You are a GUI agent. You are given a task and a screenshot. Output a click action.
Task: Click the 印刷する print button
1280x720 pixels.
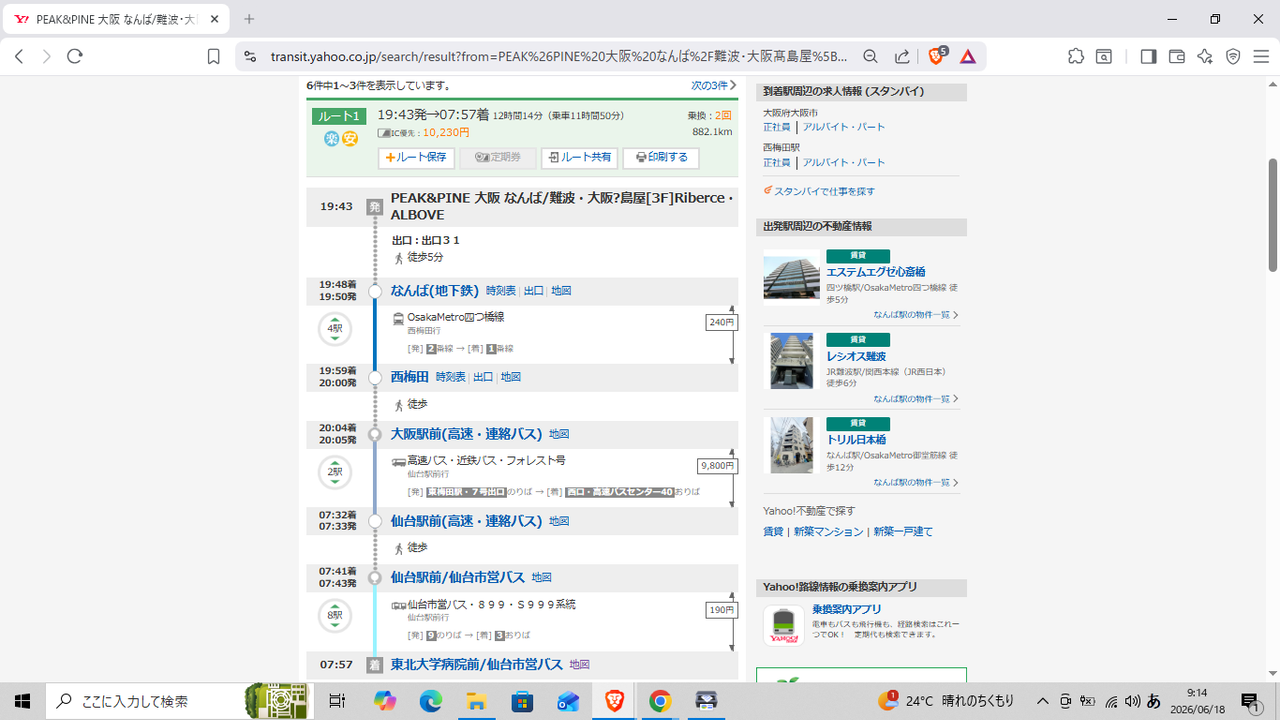(661, 158)
